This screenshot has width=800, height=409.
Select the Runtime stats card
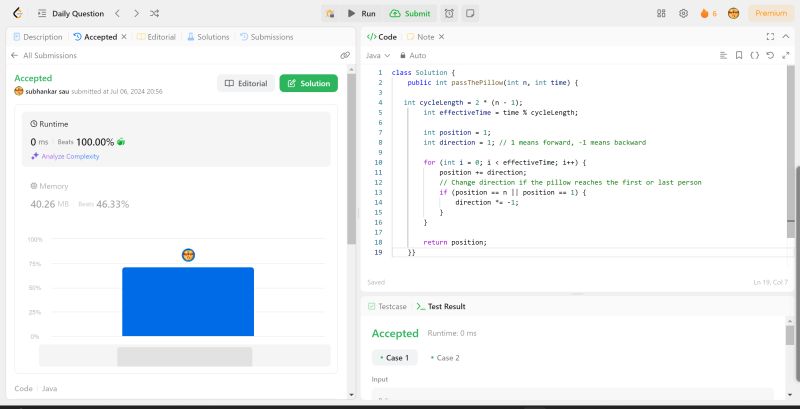pyautogui.click(x=176, y=139)
